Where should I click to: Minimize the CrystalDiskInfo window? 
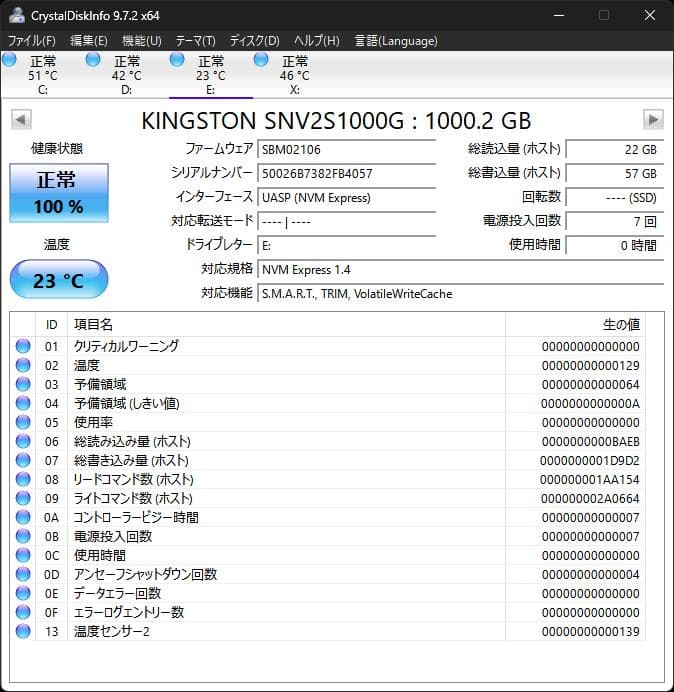559,15
